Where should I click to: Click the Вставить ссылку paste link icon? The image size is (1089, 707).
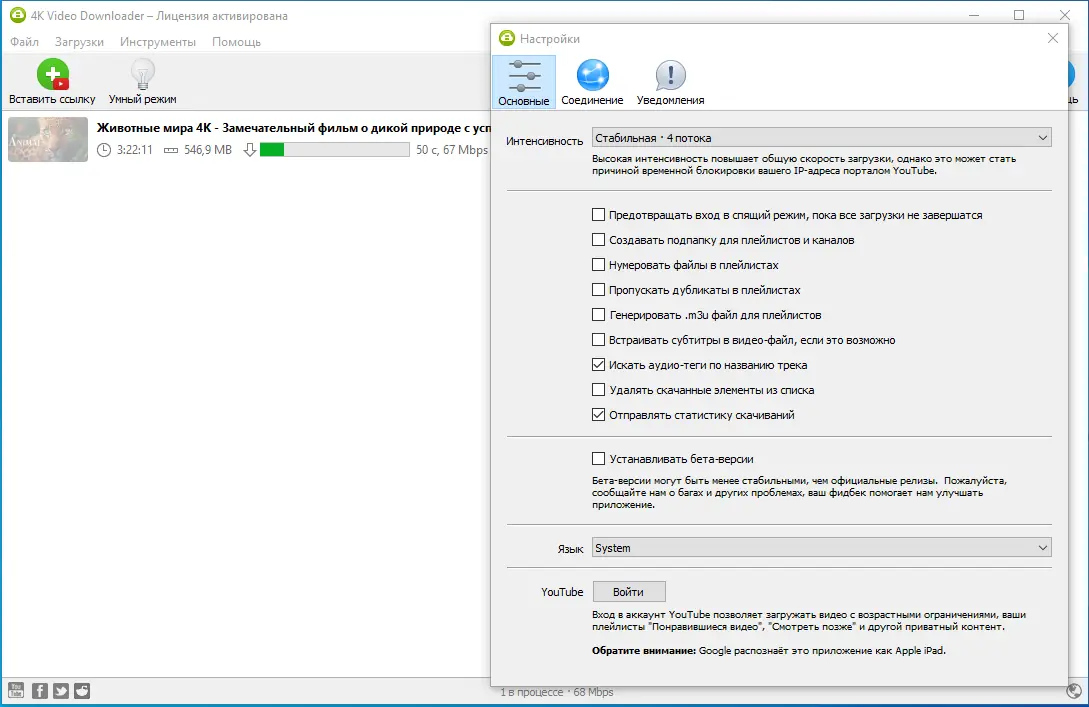tap(53, 74)
